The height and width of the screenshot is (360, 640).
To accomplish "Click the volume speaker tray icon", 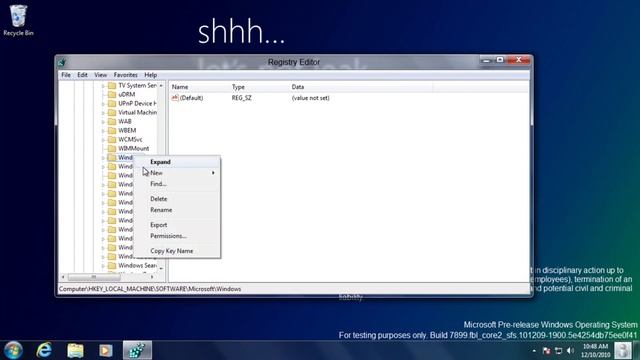I will click(570, 351).
